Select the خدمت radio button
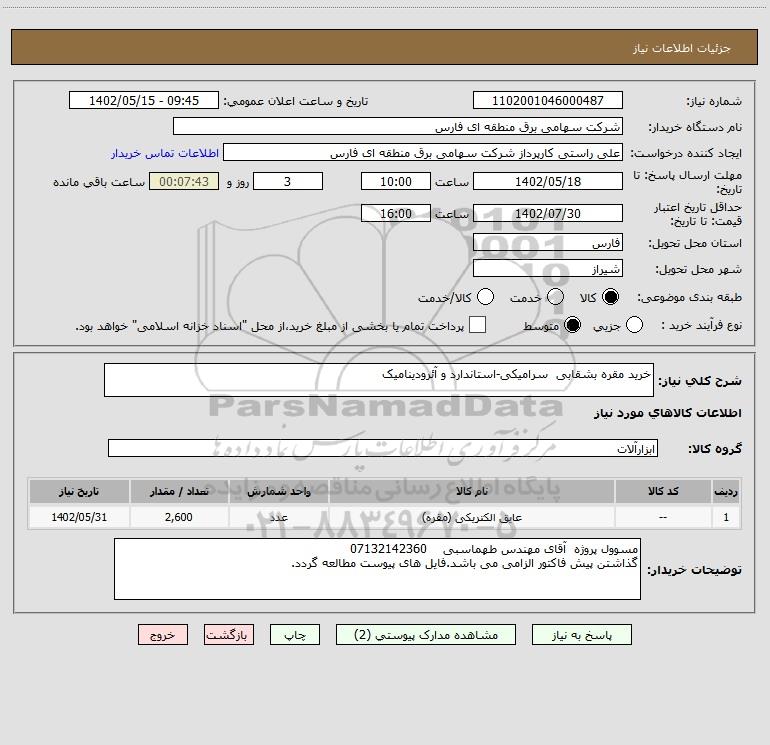This screenshot has height=745, width=770. pyautogui.click(x=555, y=297)
